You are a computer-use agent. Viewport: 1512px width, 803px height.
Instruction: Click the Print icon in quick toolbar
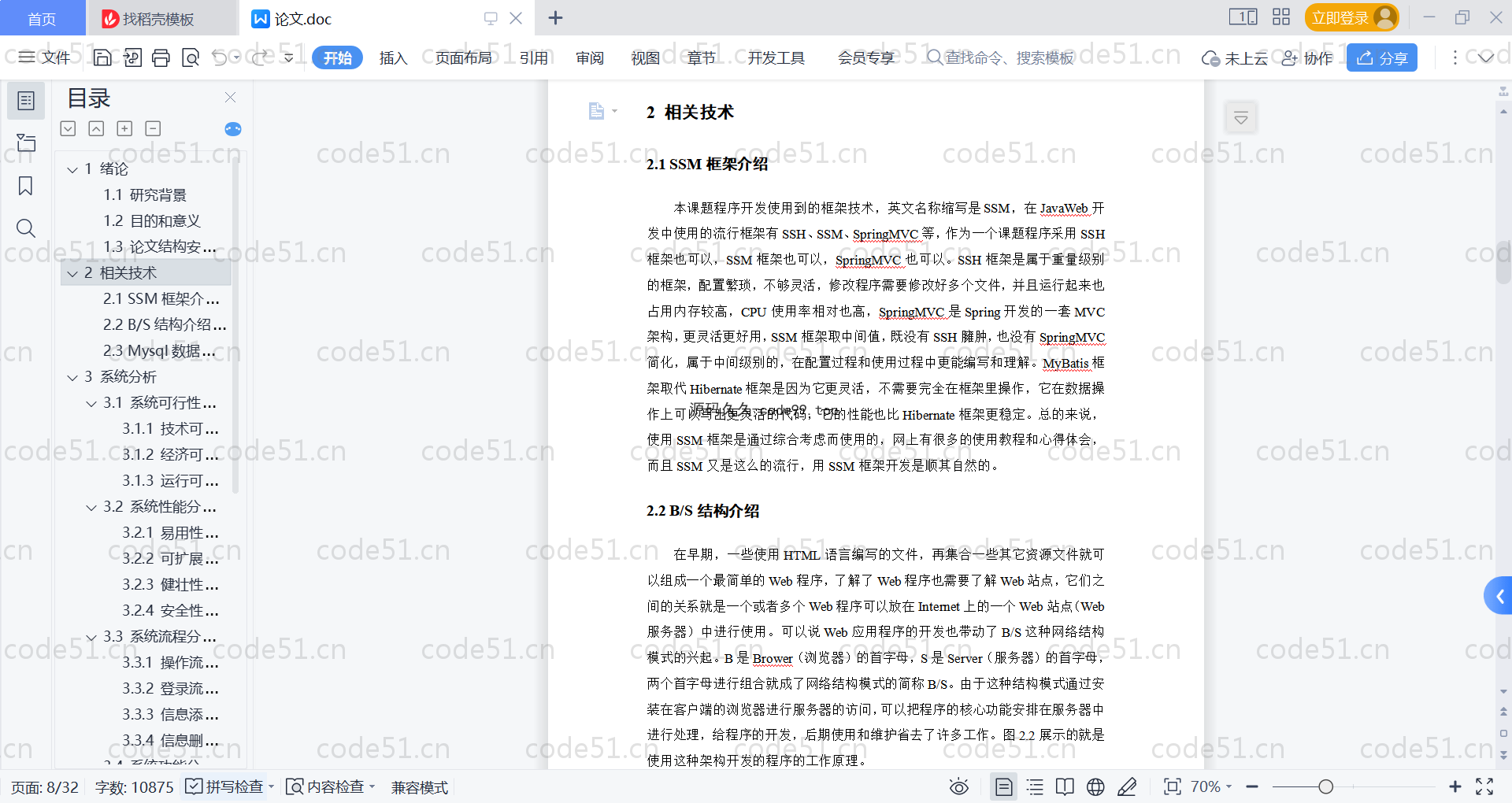pos(161,57)
